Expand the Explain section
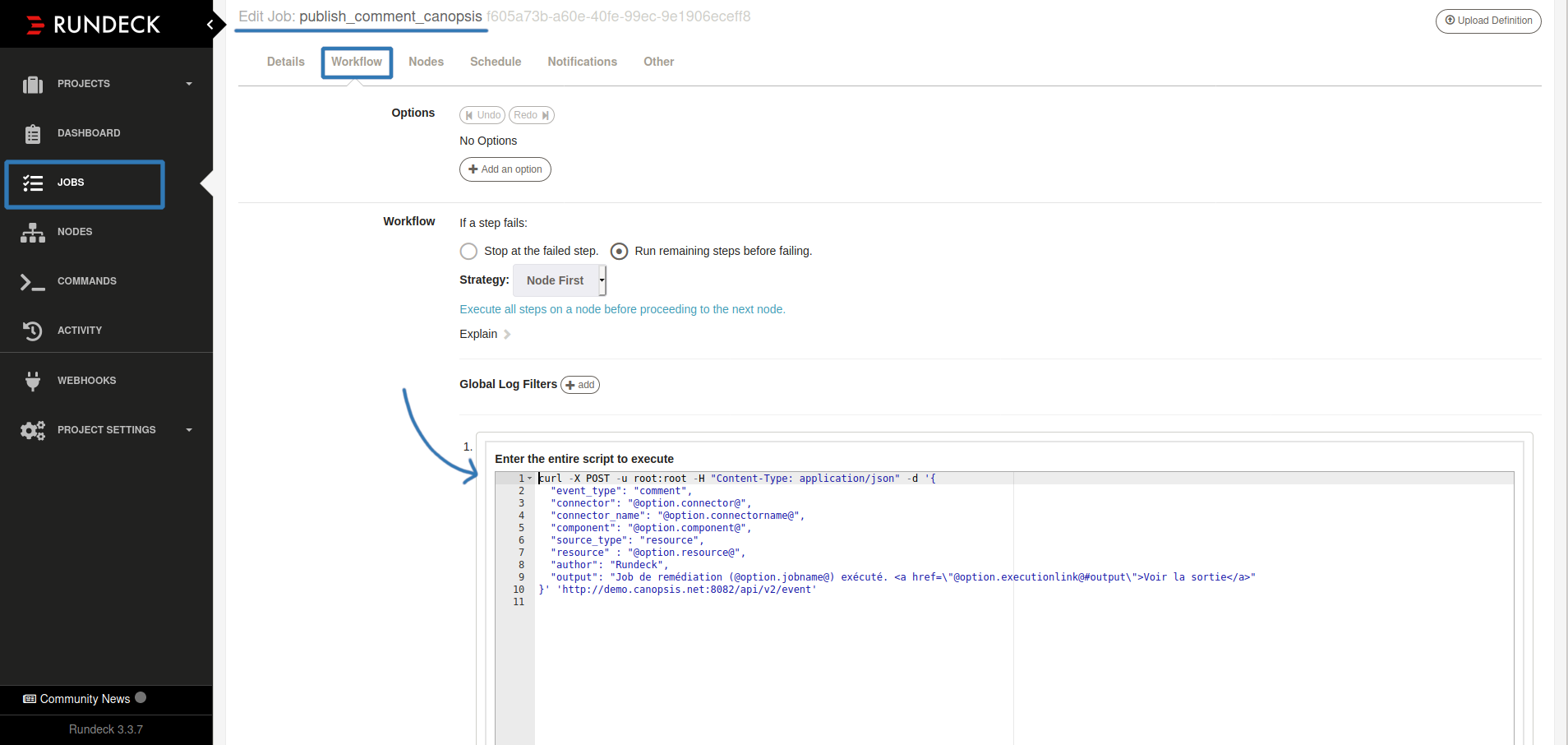This screenshot has height=745, width=1568. (485, 334)
